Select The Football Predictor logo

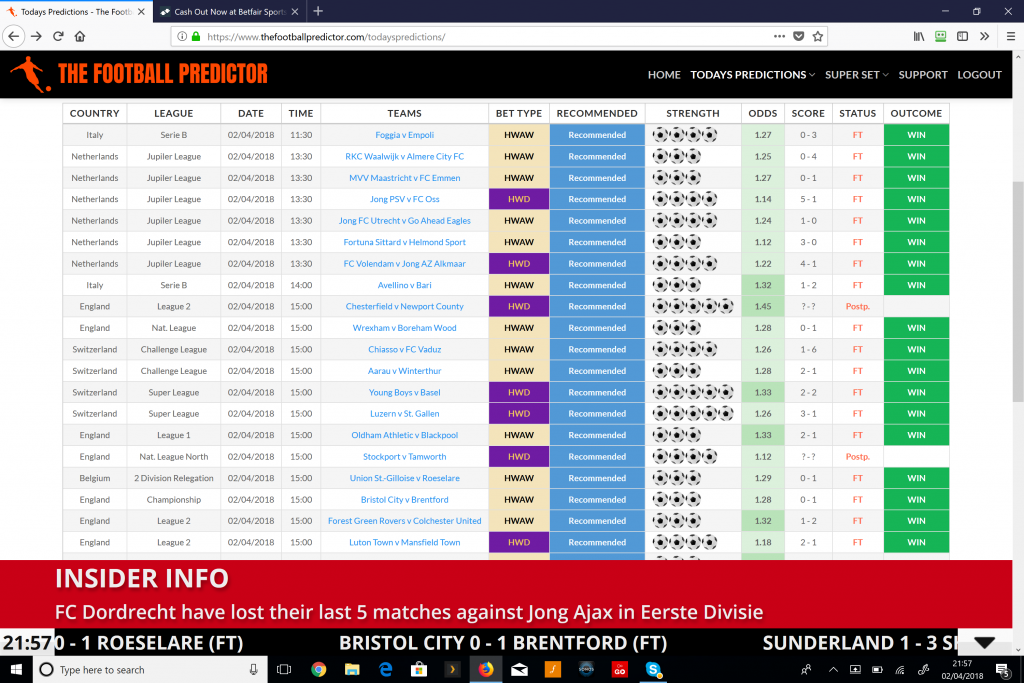[x=140, y=74]
